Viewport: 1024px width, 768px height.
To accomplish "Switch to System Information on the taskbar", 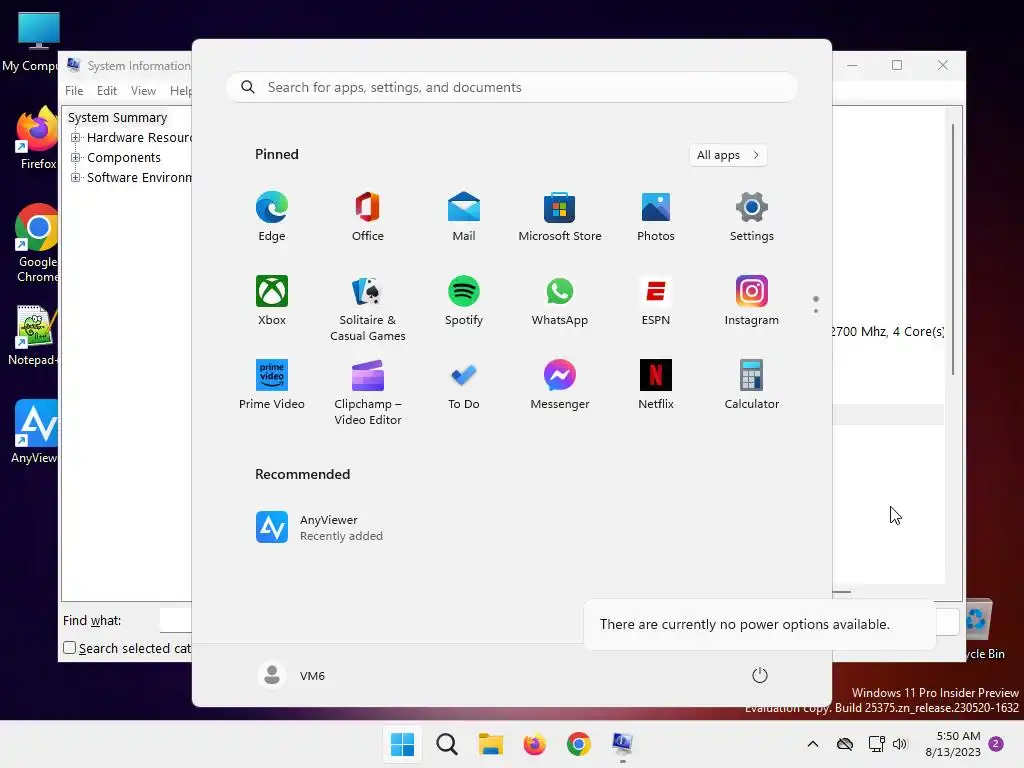I will click(x=622, y=744).
